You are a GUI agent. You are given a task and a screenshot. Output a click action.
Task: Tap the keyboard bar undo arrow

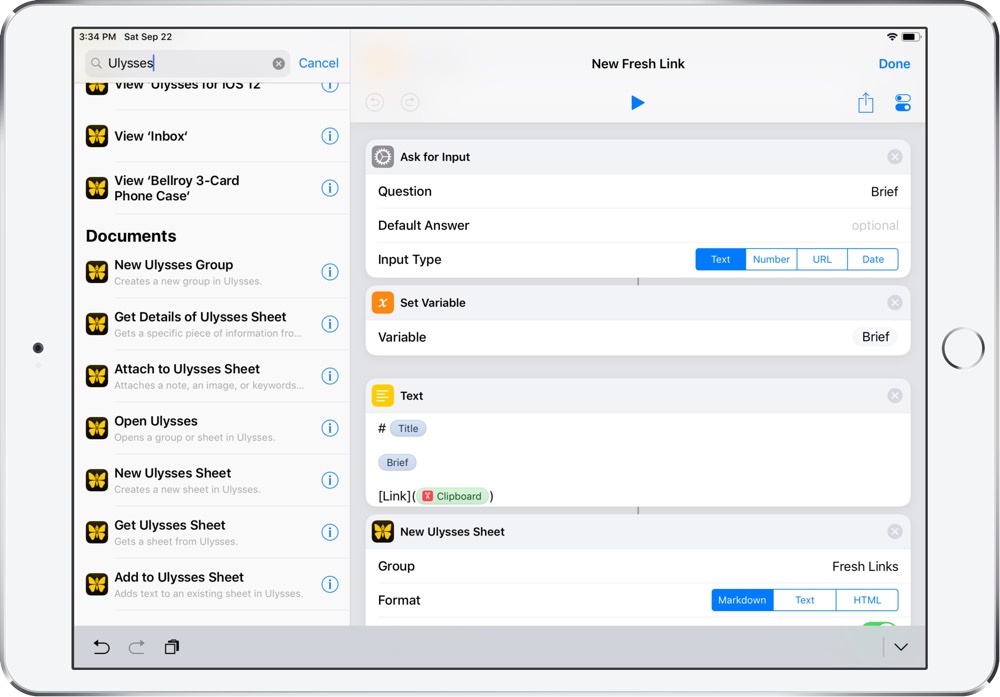pos(101,647)
